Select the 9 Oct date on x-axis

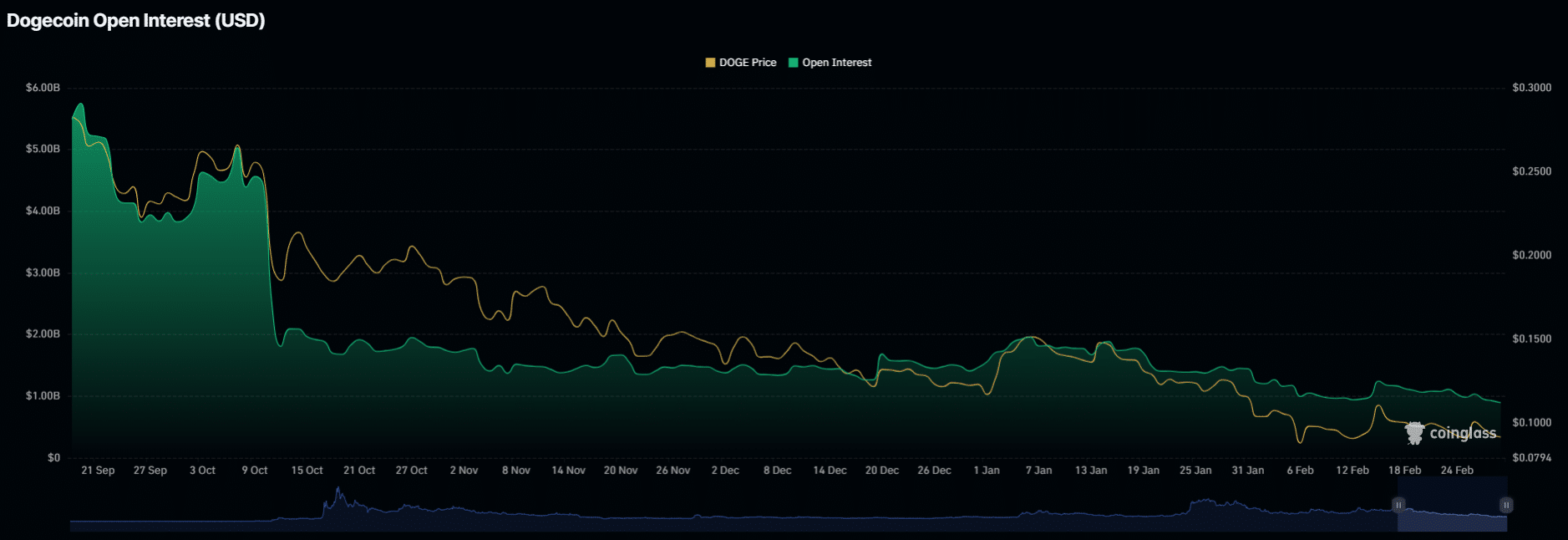(255, 471)
